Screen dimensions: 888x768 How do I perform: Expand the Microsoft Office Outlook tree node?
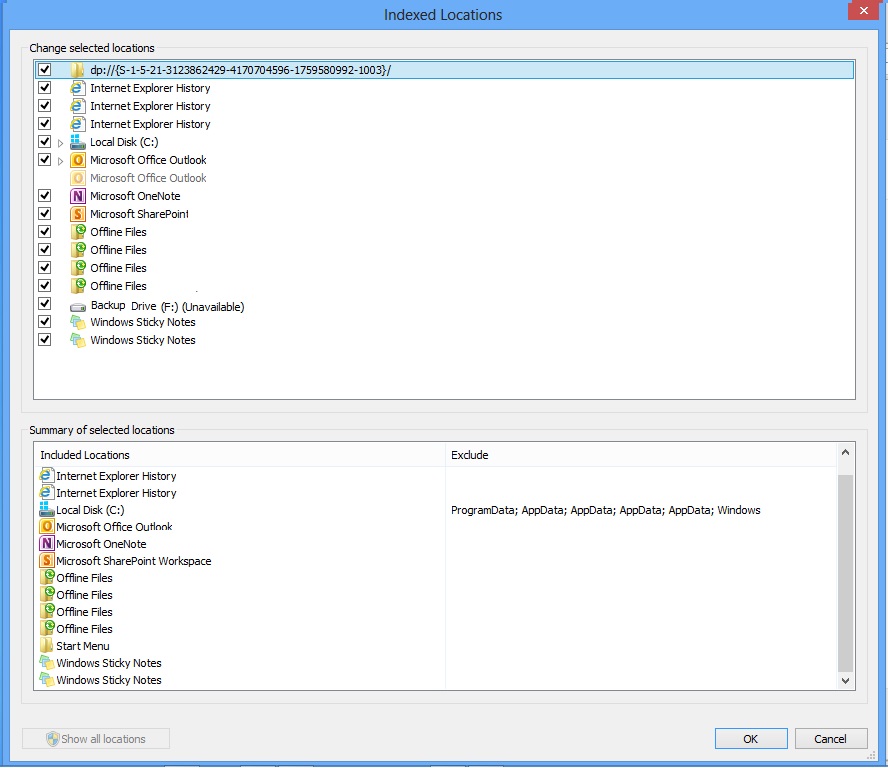coord(61,161)
